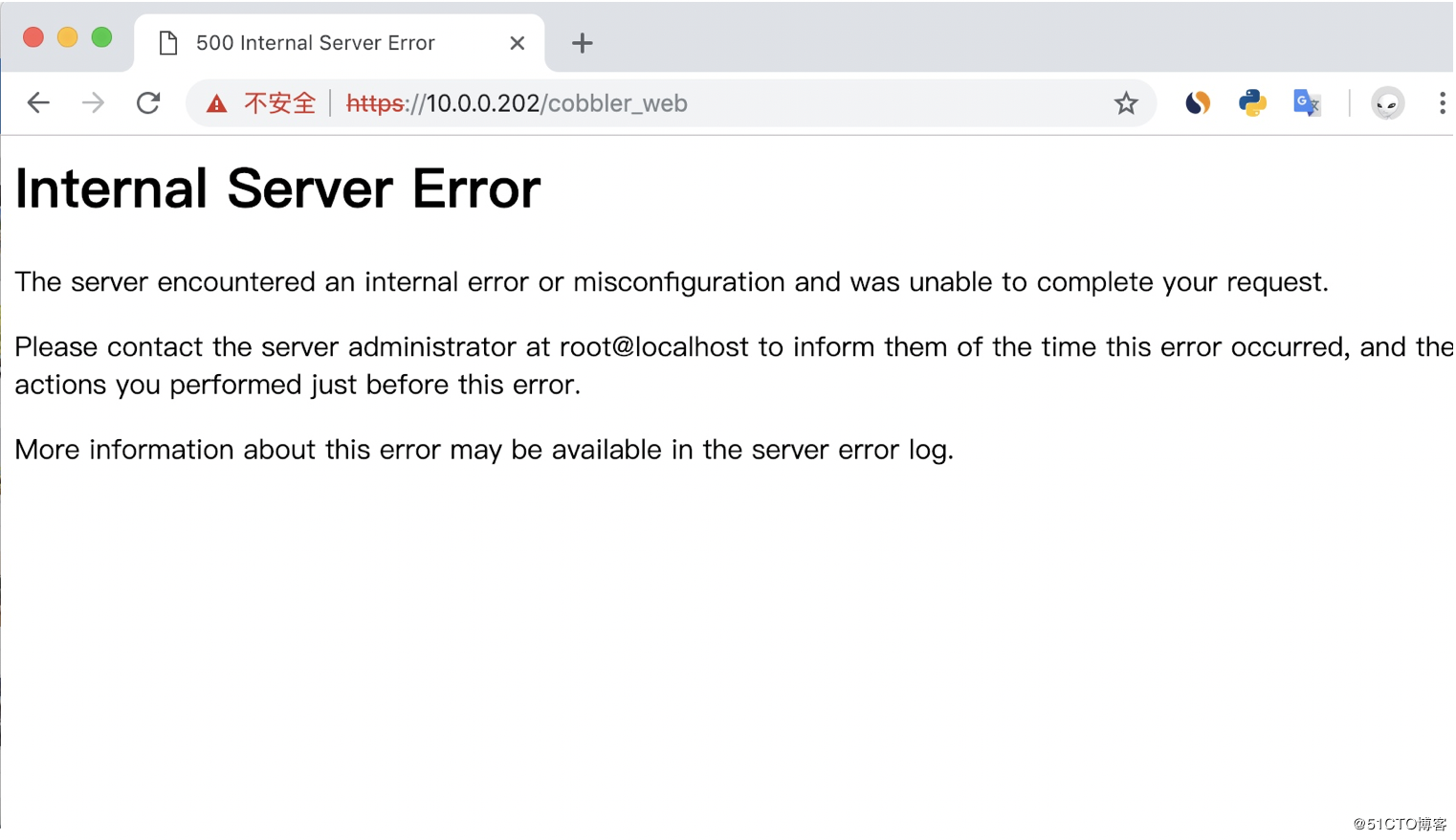Click the forward navigation arrow

[x=93, y=103]
